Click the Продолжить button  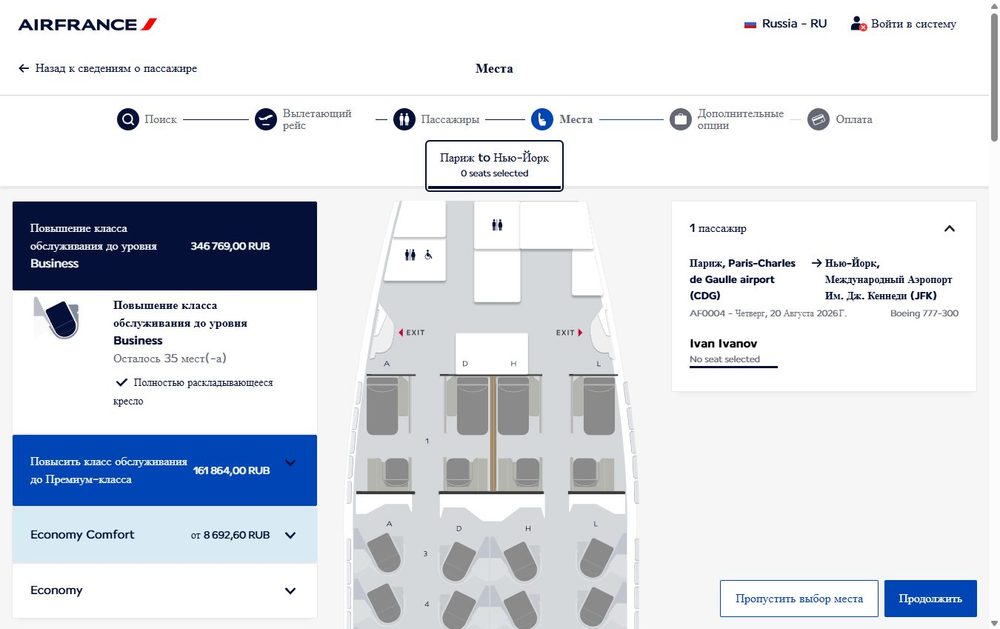point(930,598)
